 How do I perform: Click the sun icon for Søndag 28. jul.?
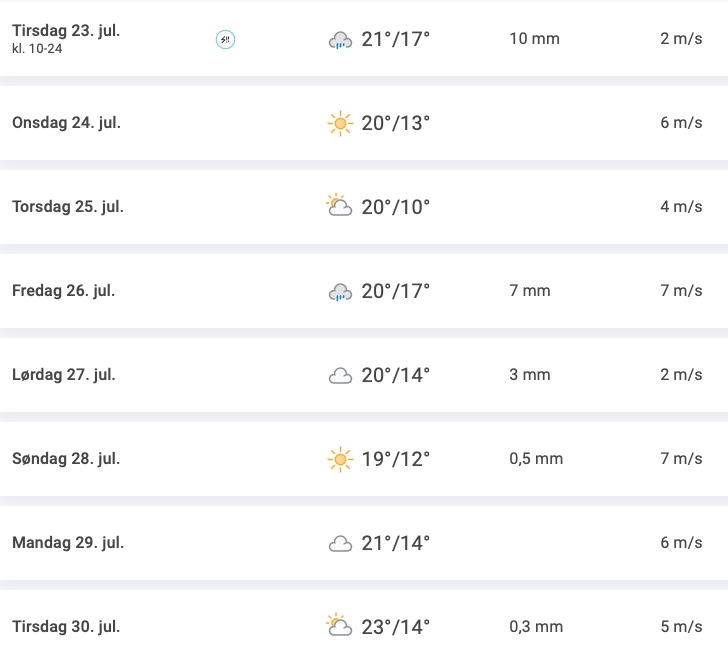pos(340,459)
